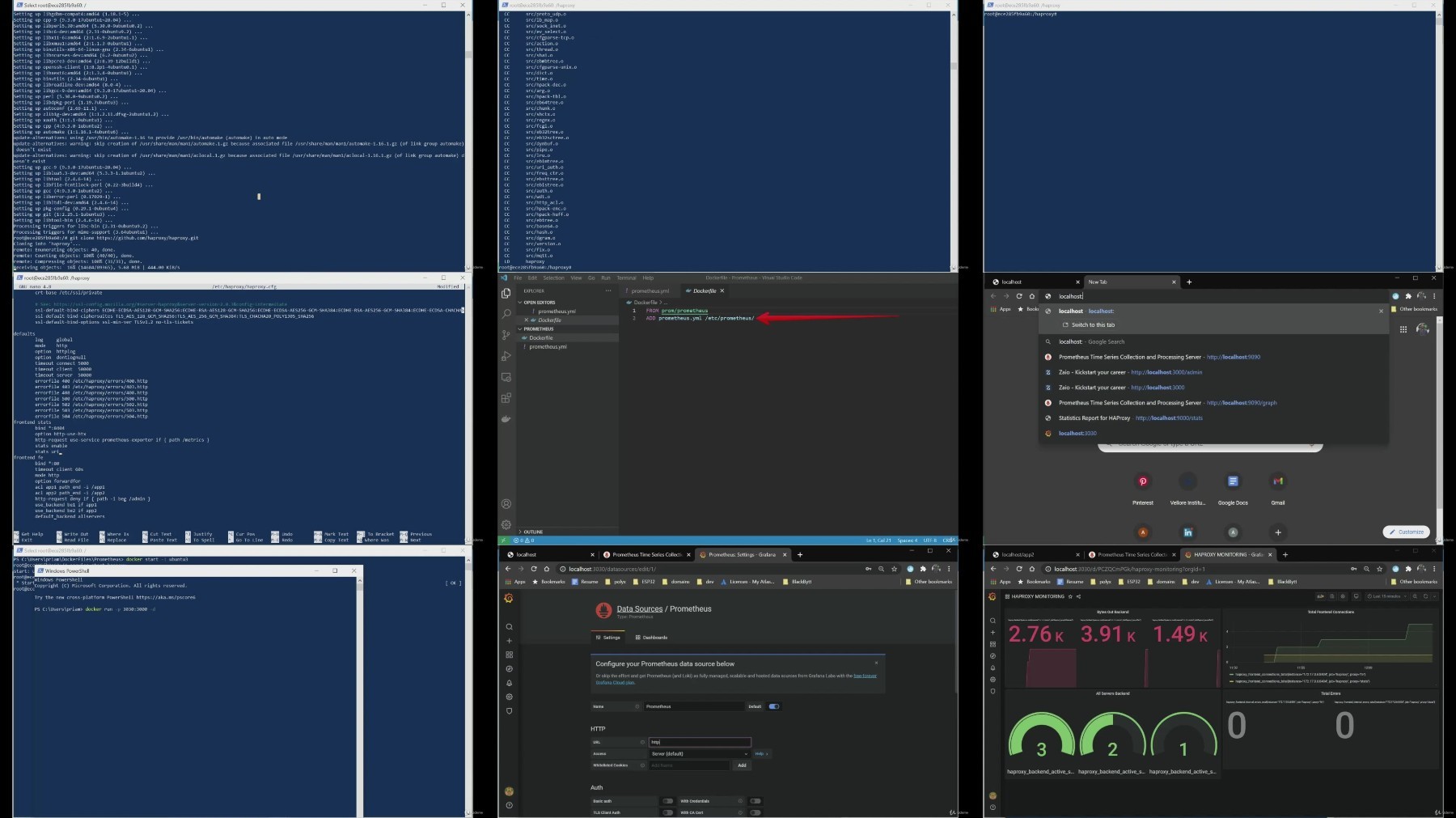1456x818 pixels.
Task: Enable the Basic auth switch
Action: [x=667, y=801]
